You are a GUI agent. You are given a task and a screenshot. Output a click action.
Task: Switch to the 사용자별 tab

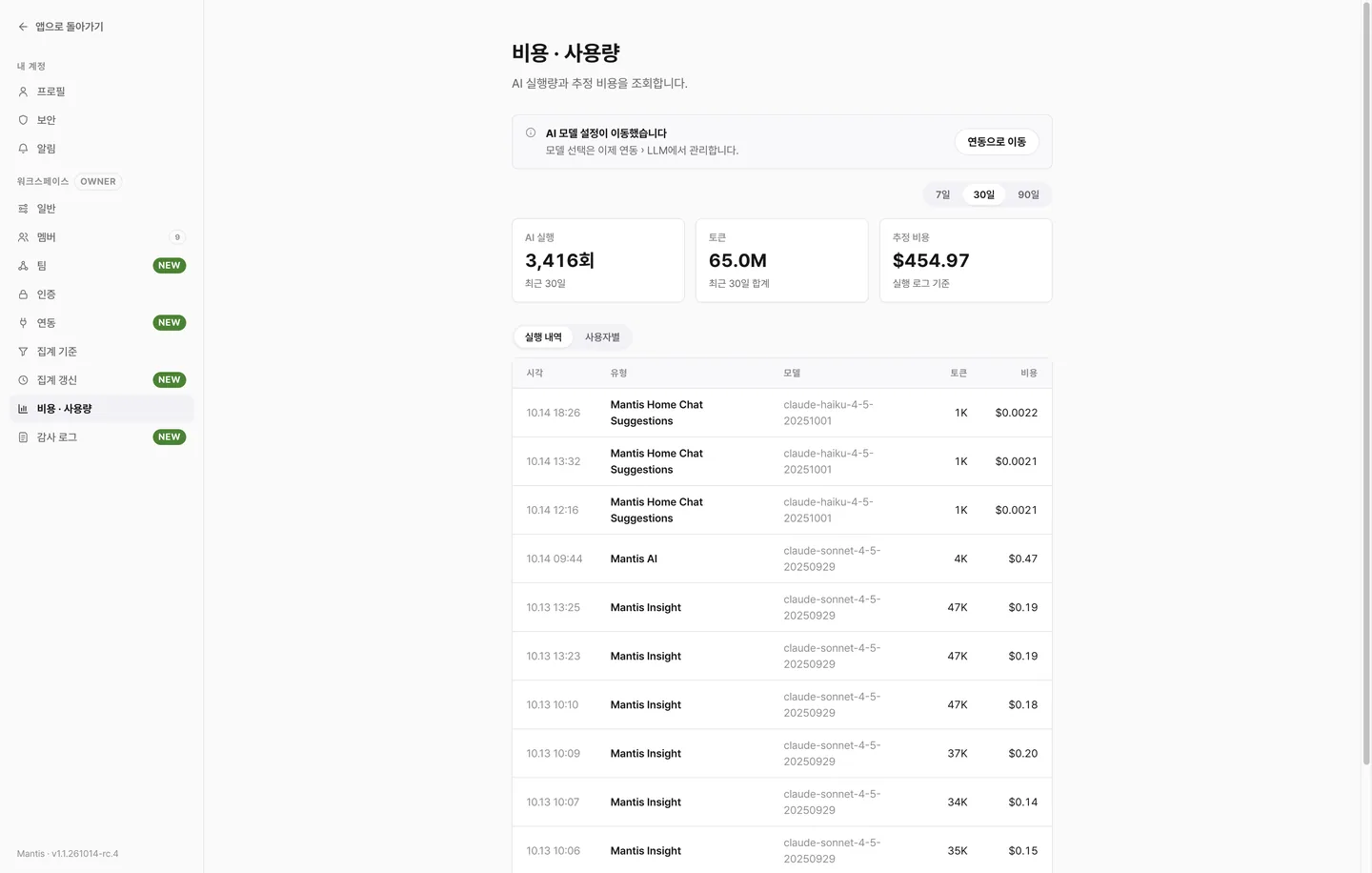[602, 337]
